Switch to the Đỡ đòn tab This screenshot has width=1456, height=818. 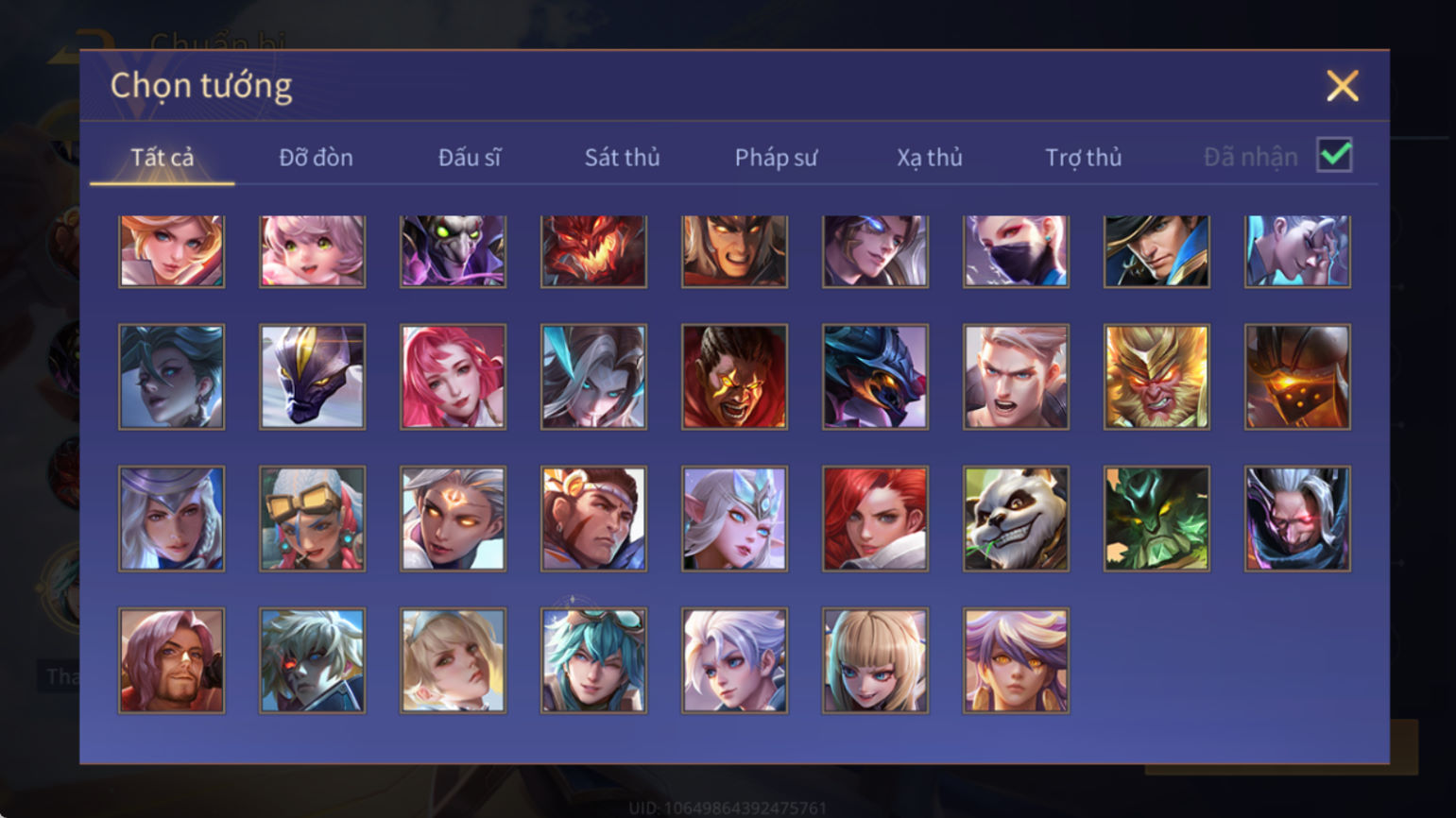[x=316, y=158]
